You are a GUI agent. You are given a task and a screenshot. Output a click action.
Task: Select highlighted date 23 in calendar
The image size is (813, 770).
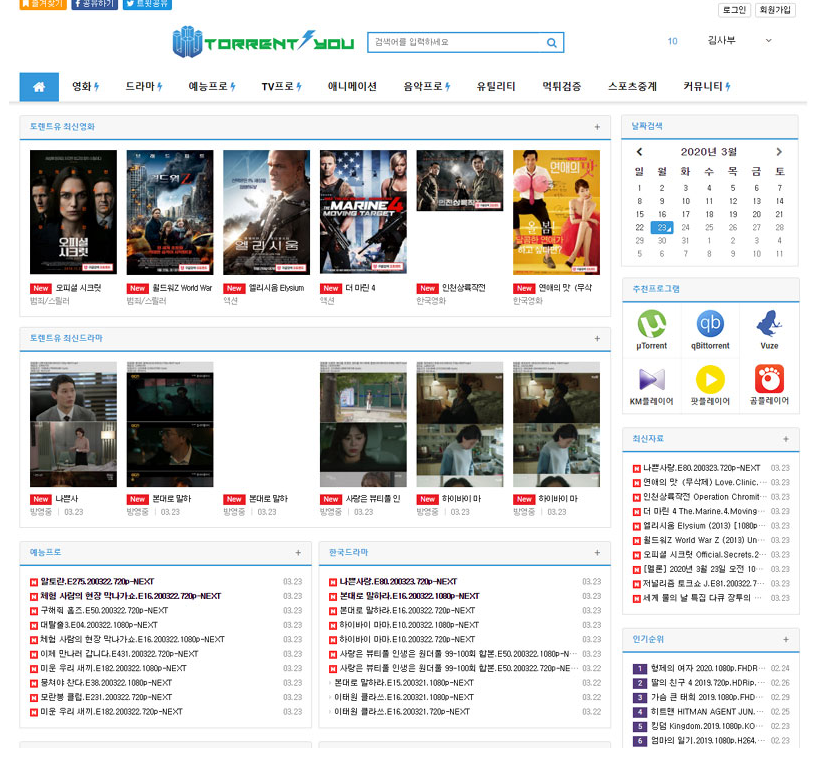tap(662, 228)
